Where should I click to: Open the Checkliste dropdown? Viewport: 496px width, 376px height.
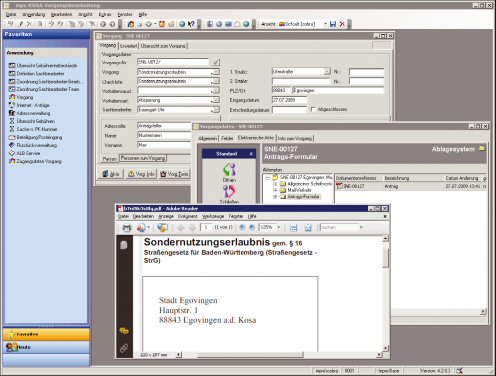pos(216,81)
